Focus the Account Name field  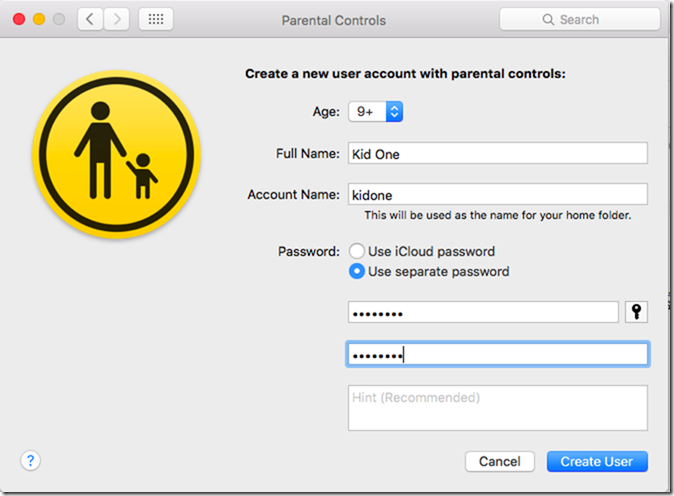[498, 194]
